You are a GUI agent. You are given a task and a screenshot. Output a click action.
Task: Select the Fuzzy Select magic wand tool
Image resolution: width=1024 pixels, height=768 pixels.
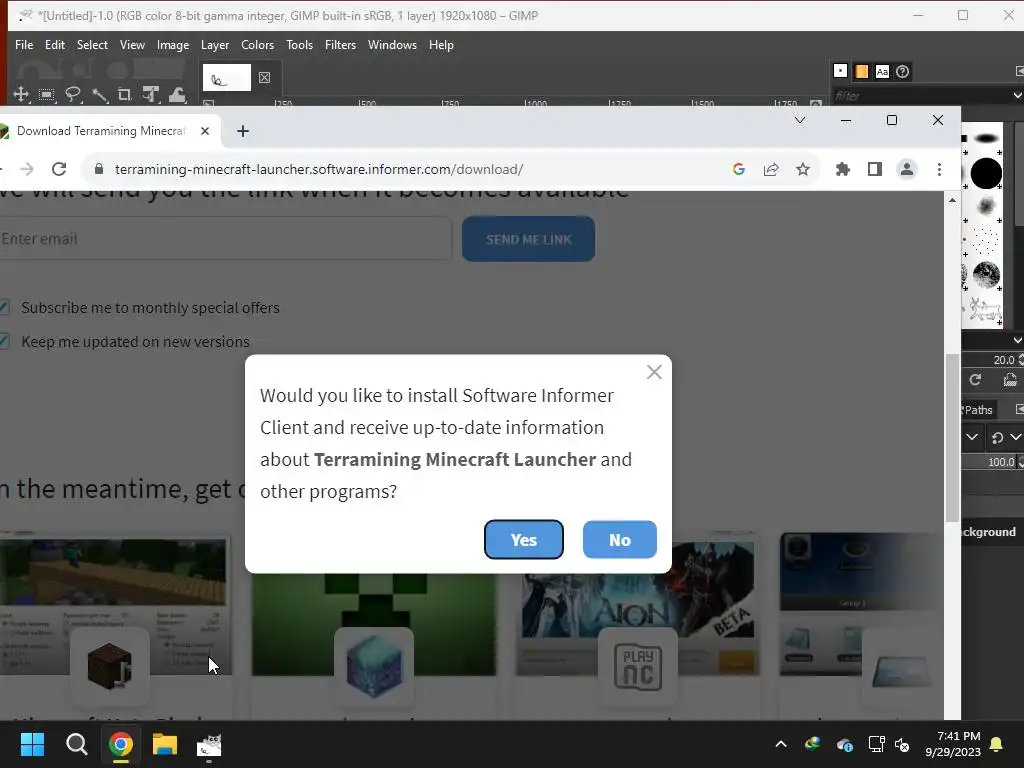click(x=99, y=95)
